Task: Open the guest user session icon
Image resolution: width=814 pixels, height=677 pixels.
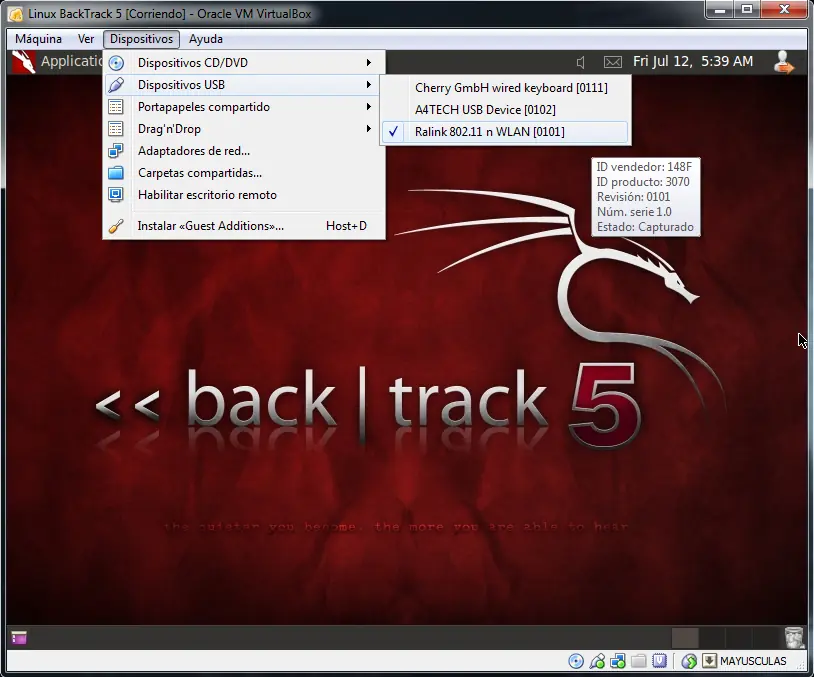Action: [783, 62]
